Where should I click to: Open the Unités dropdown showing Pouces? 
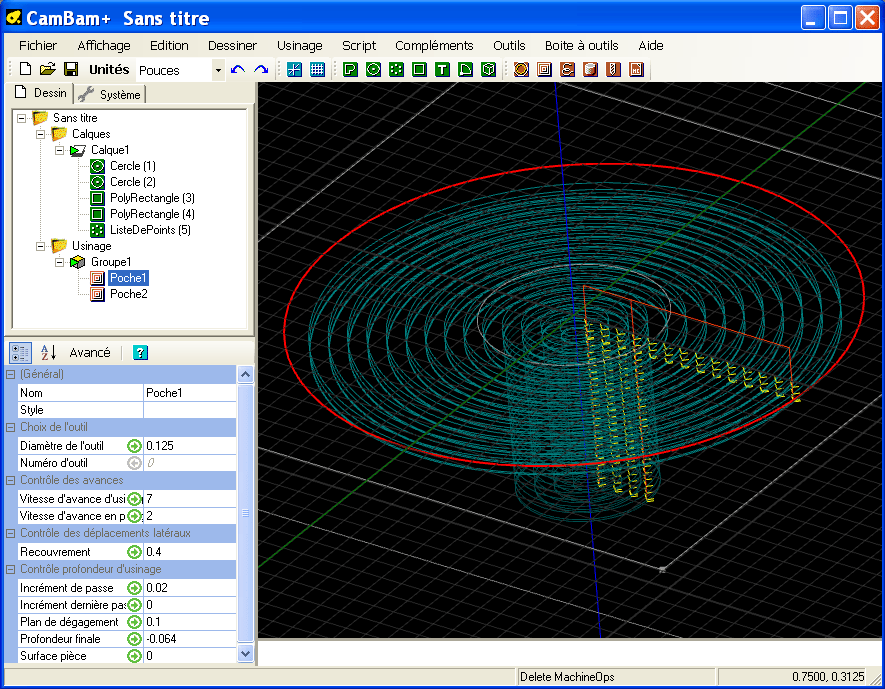218,70
